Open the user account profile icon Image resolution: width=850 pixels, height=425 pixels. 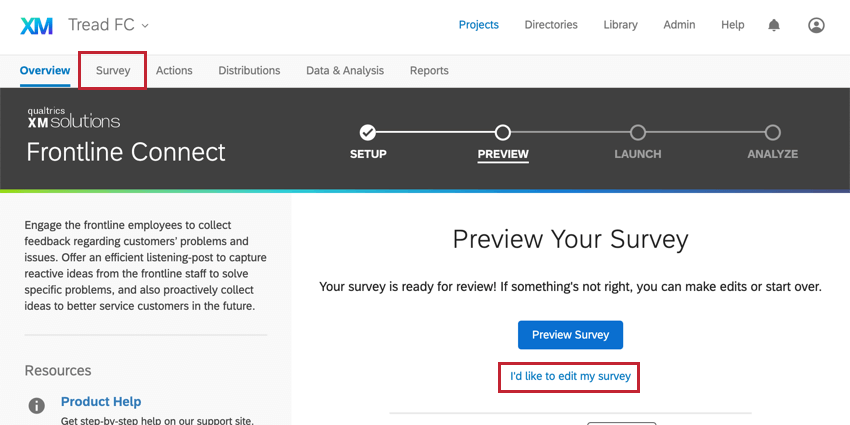pyautogui.click(x=816, y=25)
